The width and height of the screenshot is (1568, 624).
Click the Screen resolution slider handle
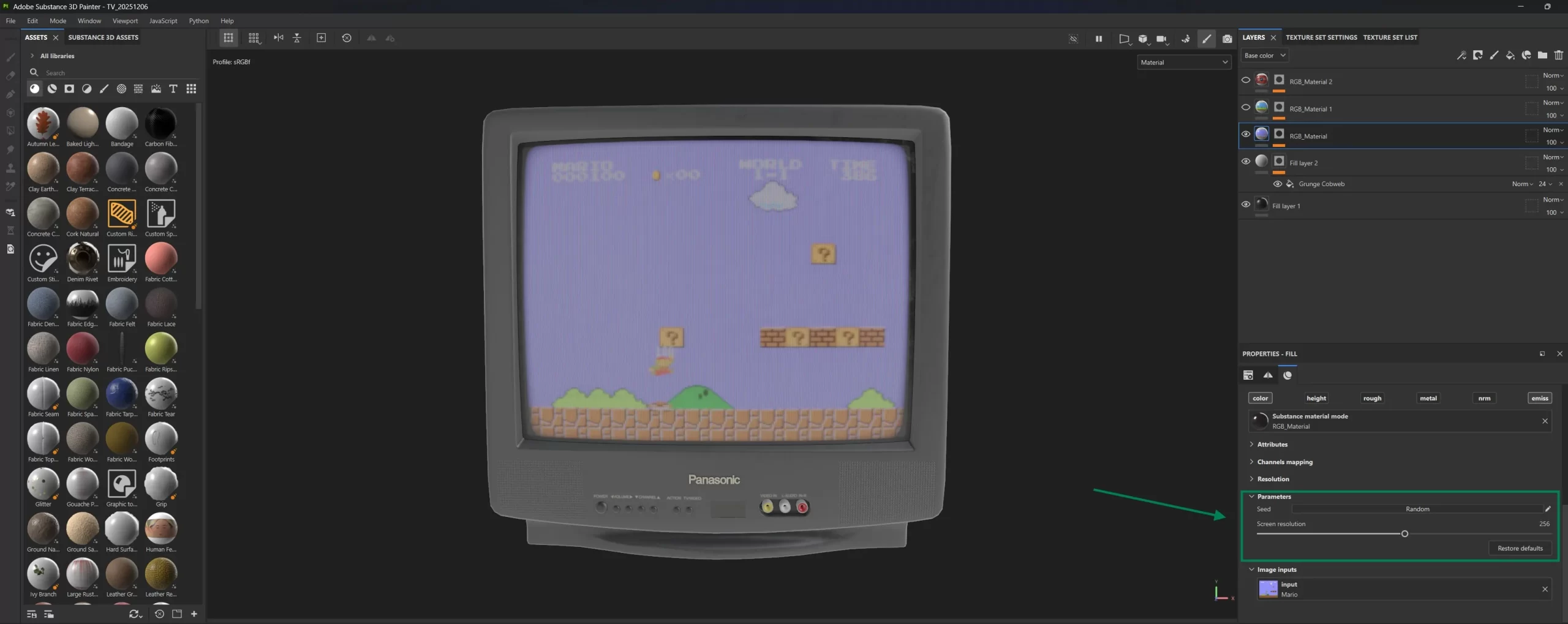point(1404,534)
